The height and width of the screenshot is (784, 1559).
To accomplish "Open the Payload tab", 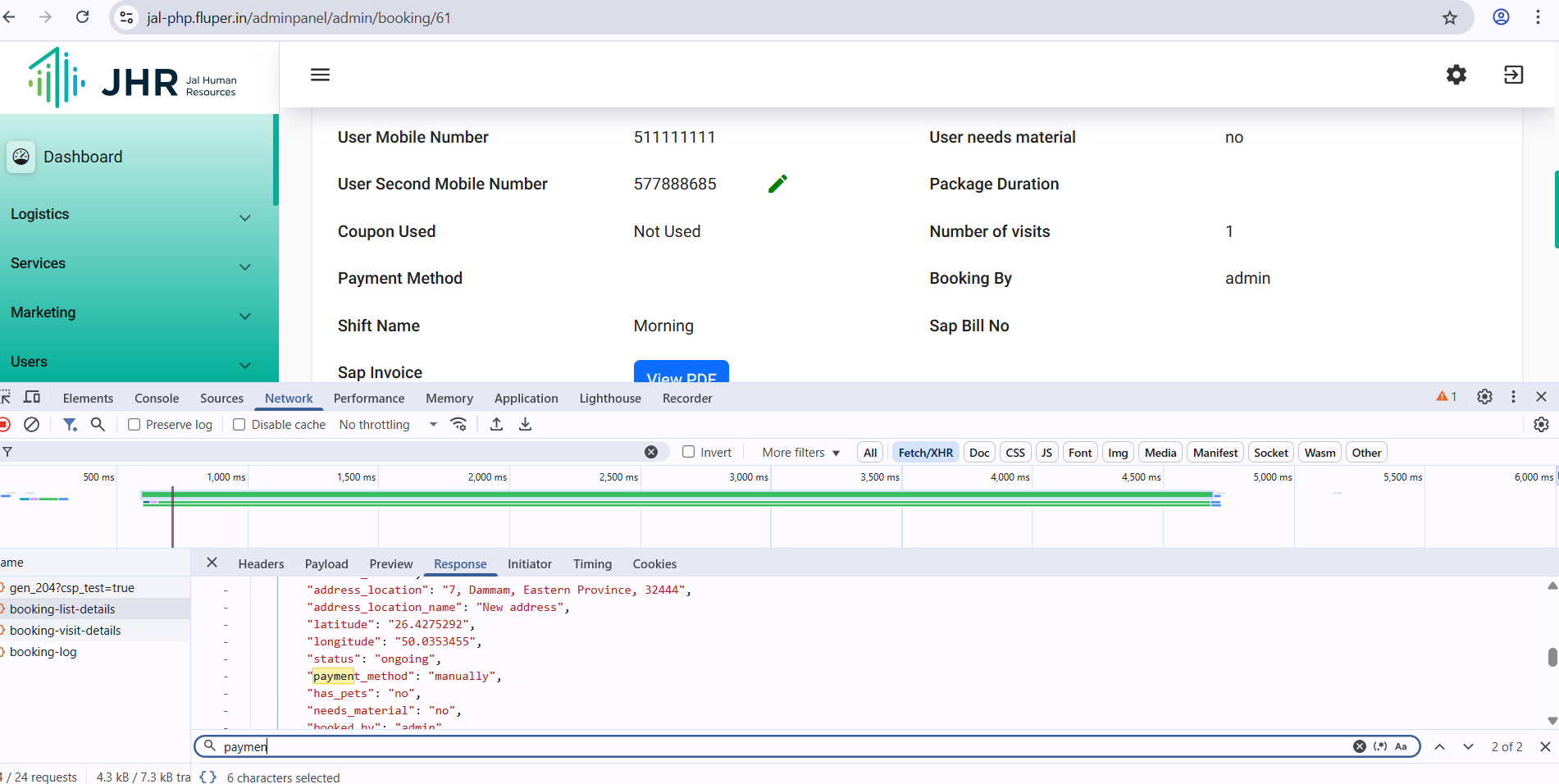I will pyautogui.click(x=326, y=564).
